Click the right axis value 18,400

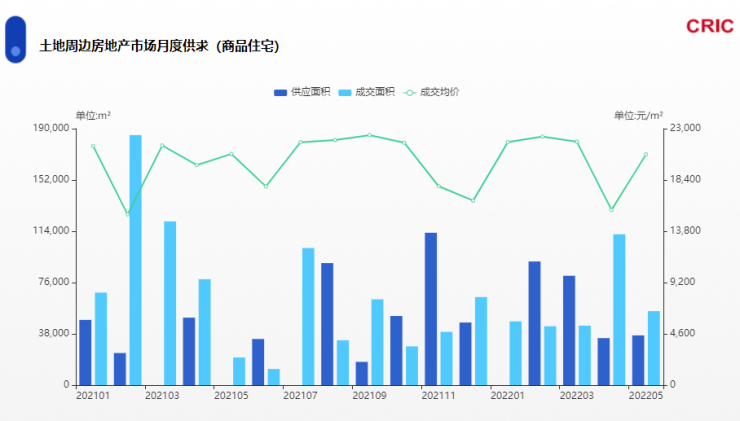pos(685,179)
